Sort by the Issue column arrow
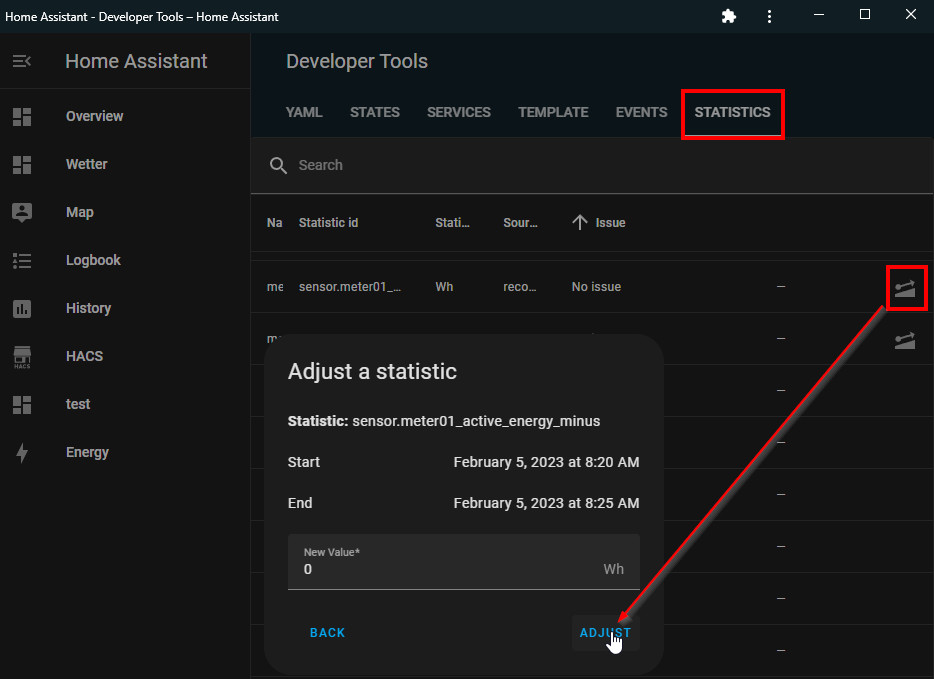Viewport: 934px width, 679px height. (x=579, y=222)
